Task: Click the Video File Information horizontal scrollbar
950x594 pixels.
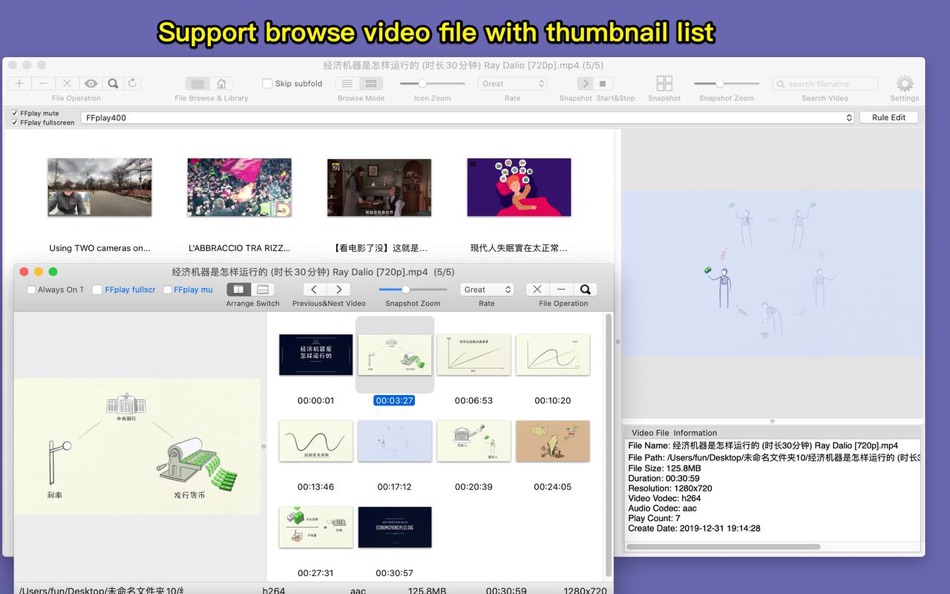Action: tap(723, 547)
